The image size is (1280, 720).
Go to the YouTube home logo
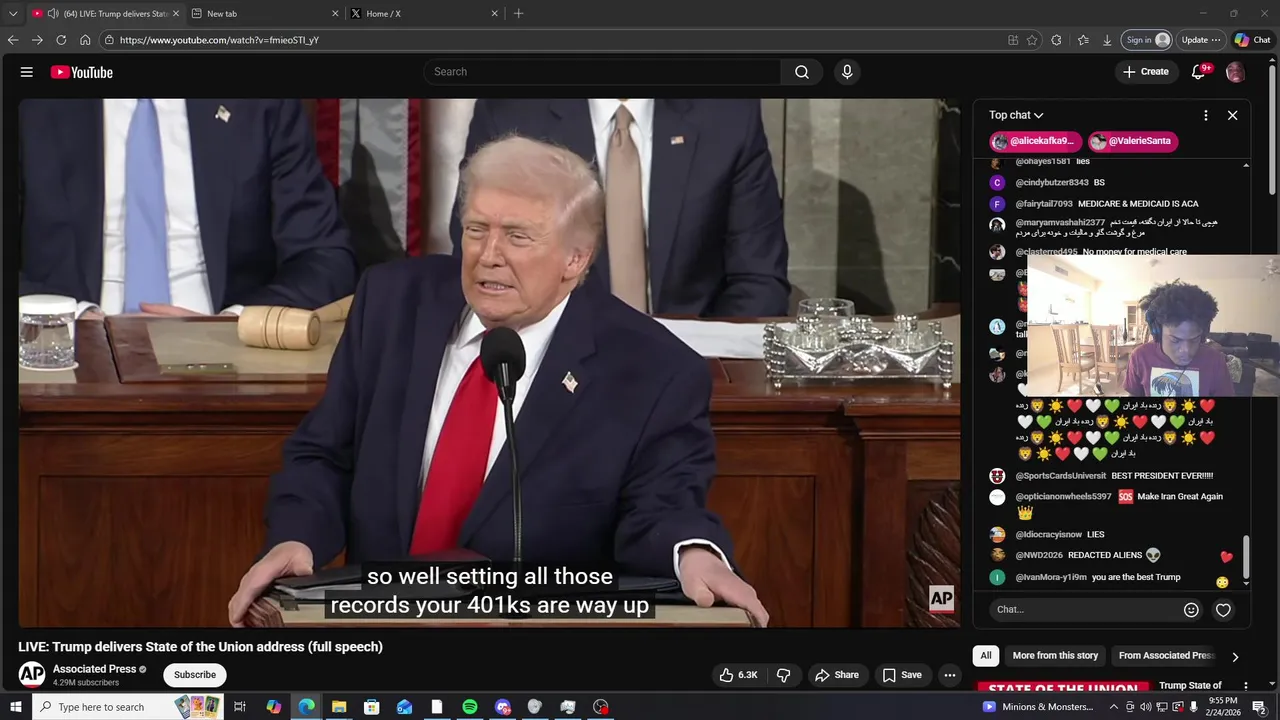point(82,72)
